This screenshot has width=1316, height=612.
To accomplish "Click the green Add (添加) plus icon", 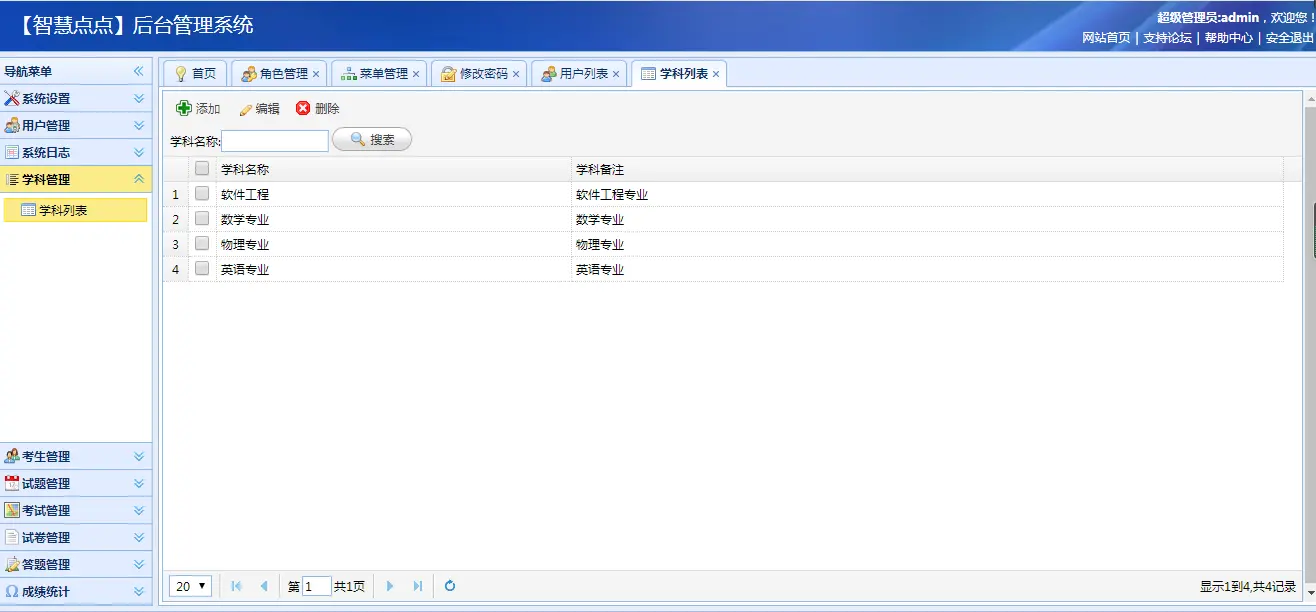I will click(184, 108).
